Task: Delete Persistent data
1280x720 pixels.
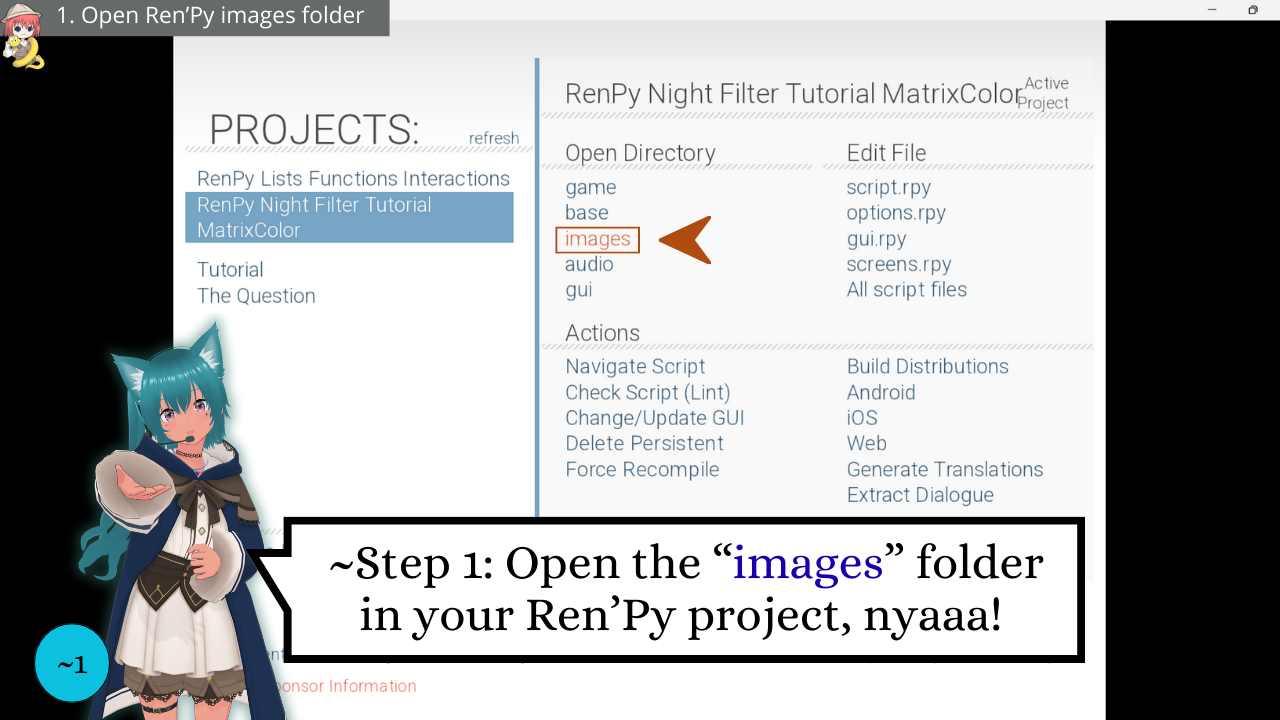Action: click(644, 443)
